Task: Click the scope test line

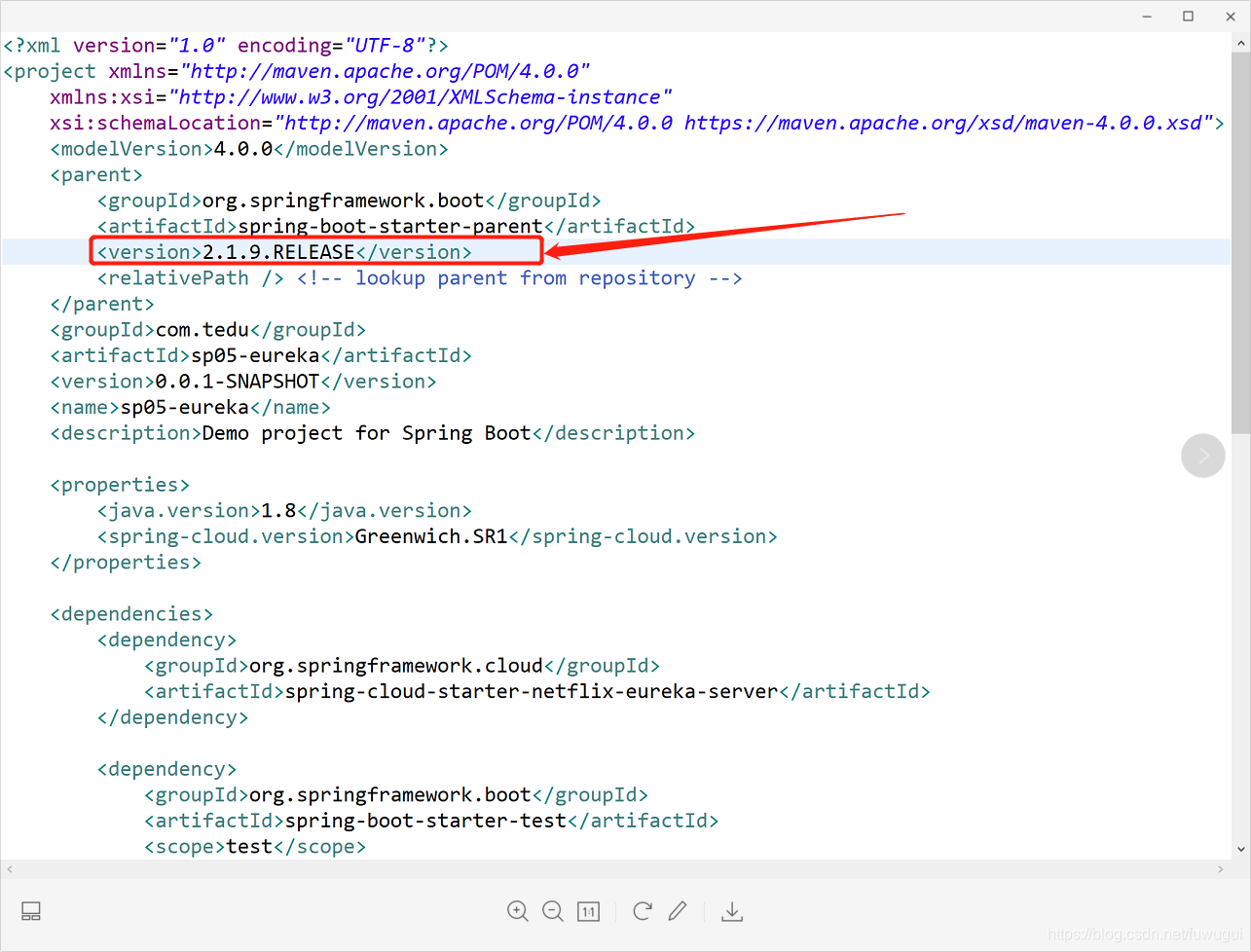Action: click(x=255, y=847)
